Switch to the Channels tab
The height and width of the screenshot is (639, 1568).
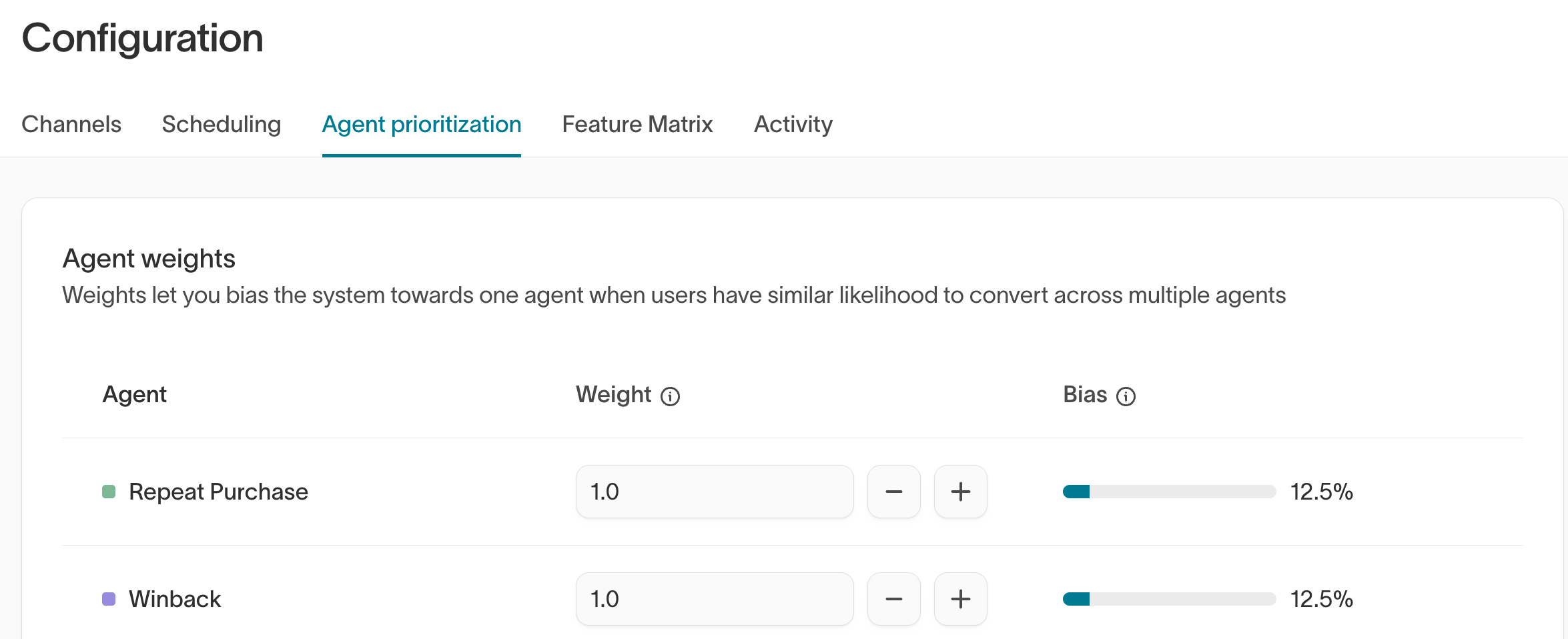[71, 124]
